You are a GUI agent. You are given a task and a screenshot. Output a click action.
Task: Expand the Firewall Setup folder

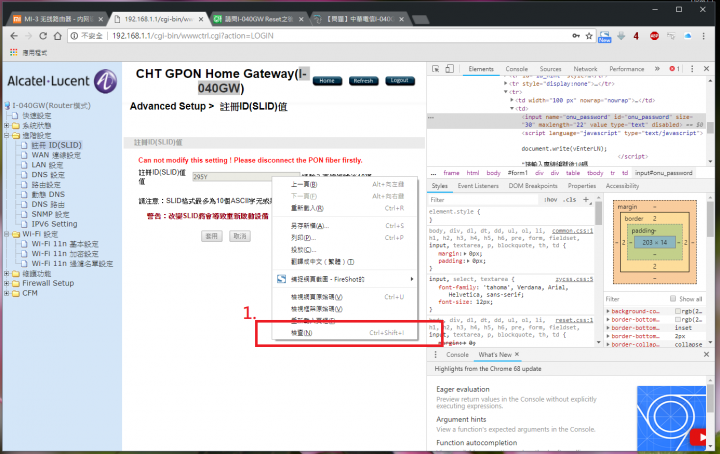(7, 283)
